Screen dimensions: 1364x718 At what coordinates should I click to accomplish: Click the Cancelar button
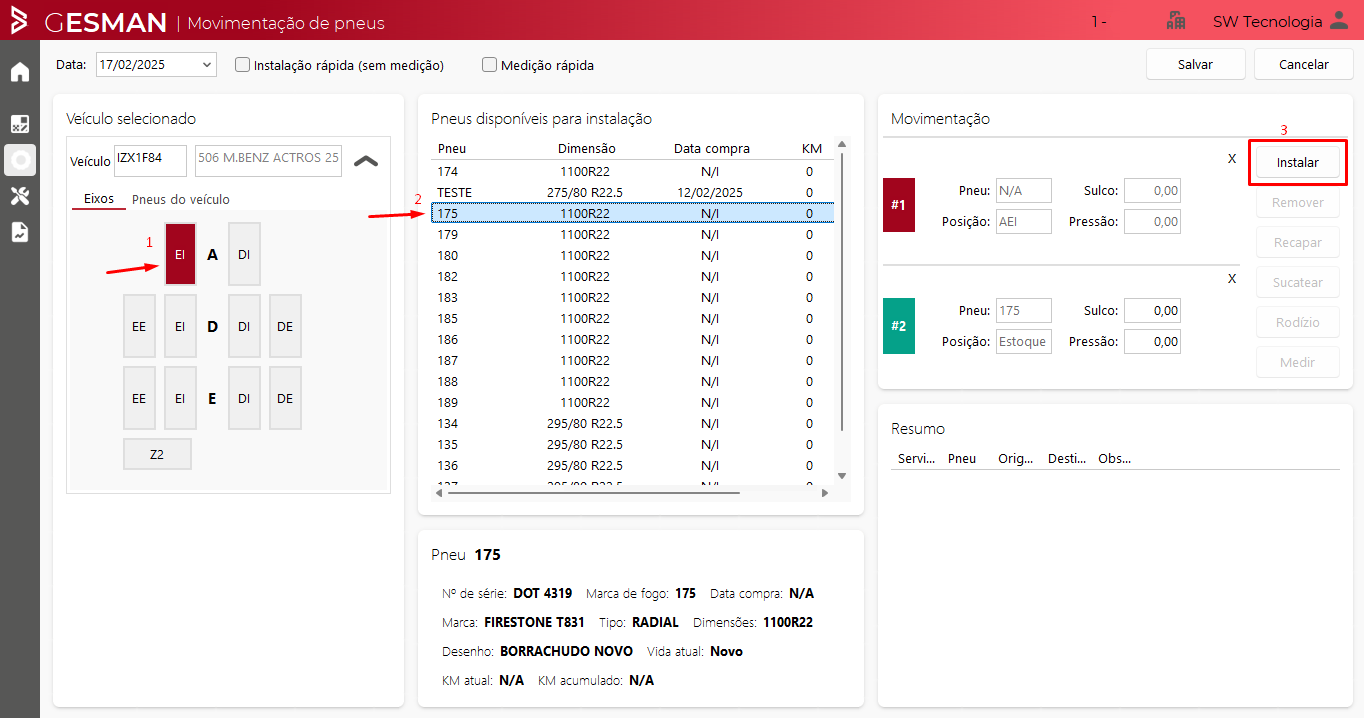[x=1304, y=64]
